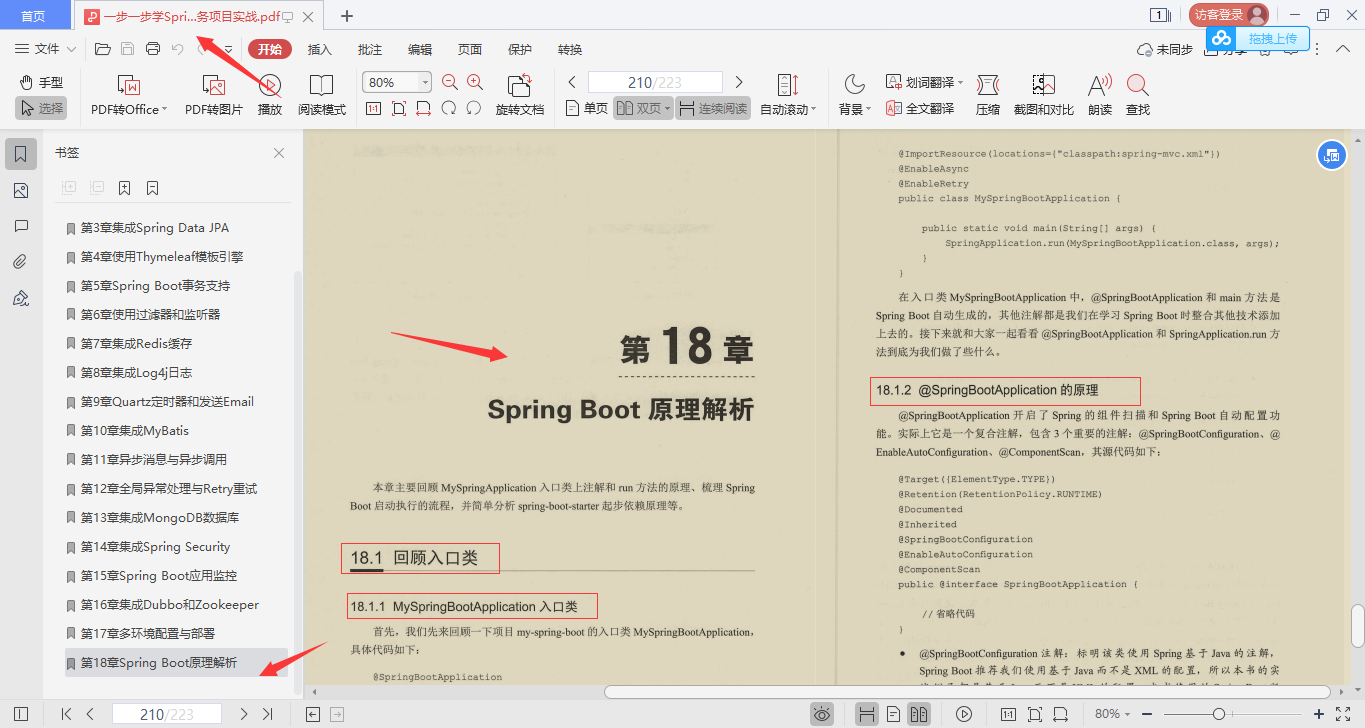
Task: Switch to 单页 single page view
Action: (587, 108)
